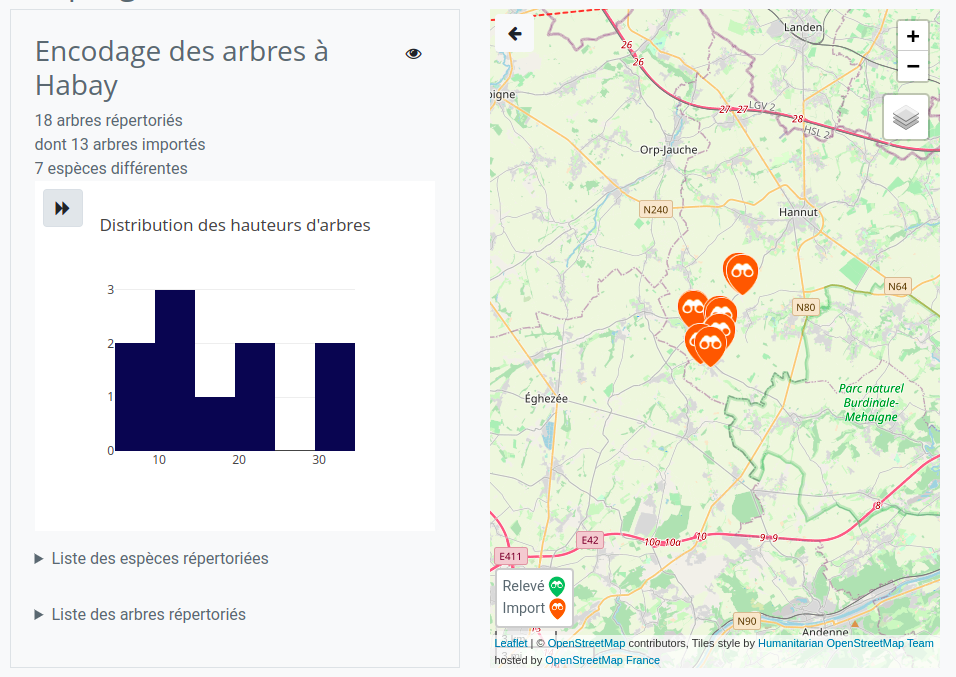Open the OpenStreetMap contributors link
The width and height of the screenshot is (956, 677).
[586, 643]
